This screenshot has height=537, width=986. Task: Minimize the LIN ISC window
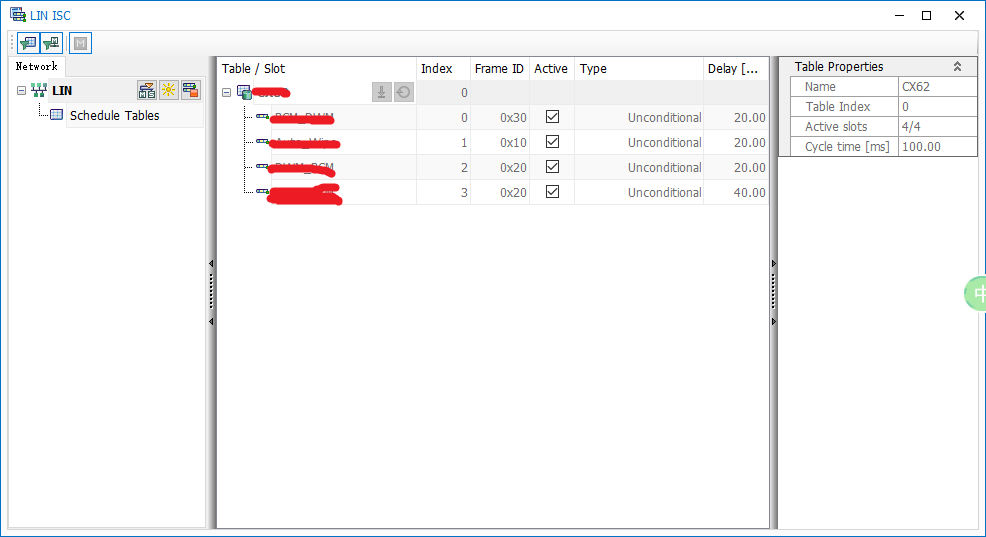[x=899, y=16]
